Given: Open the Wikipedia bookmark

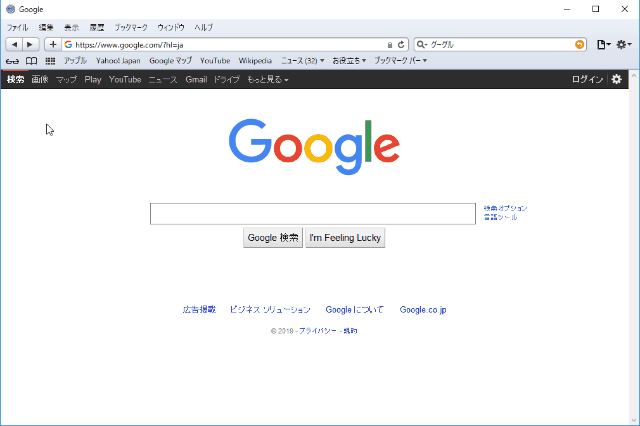Looking at the screenshot, I should (255, 61).
